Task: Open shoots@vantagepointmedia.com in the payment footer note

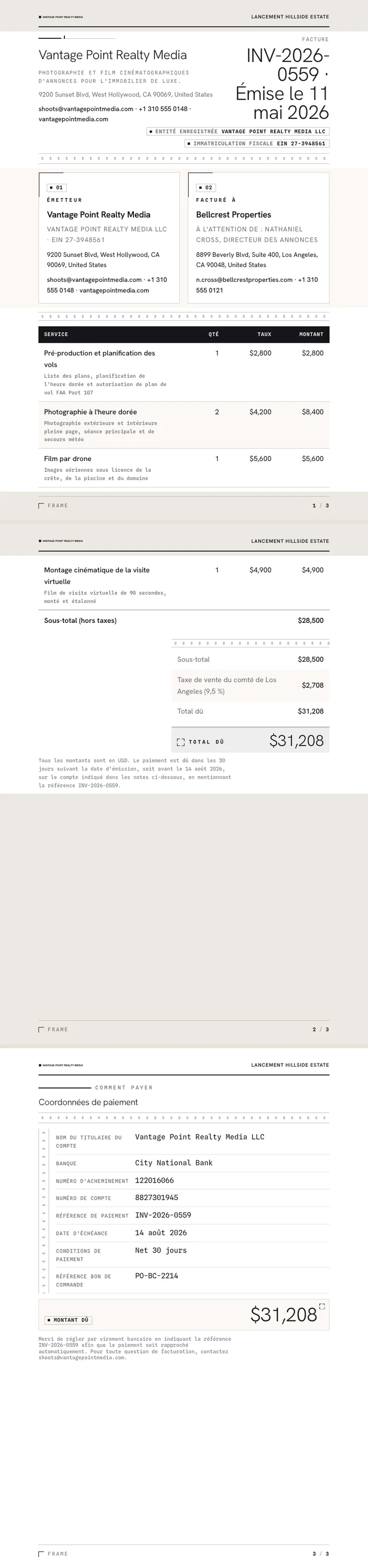Action: [x=82, y=1357]
